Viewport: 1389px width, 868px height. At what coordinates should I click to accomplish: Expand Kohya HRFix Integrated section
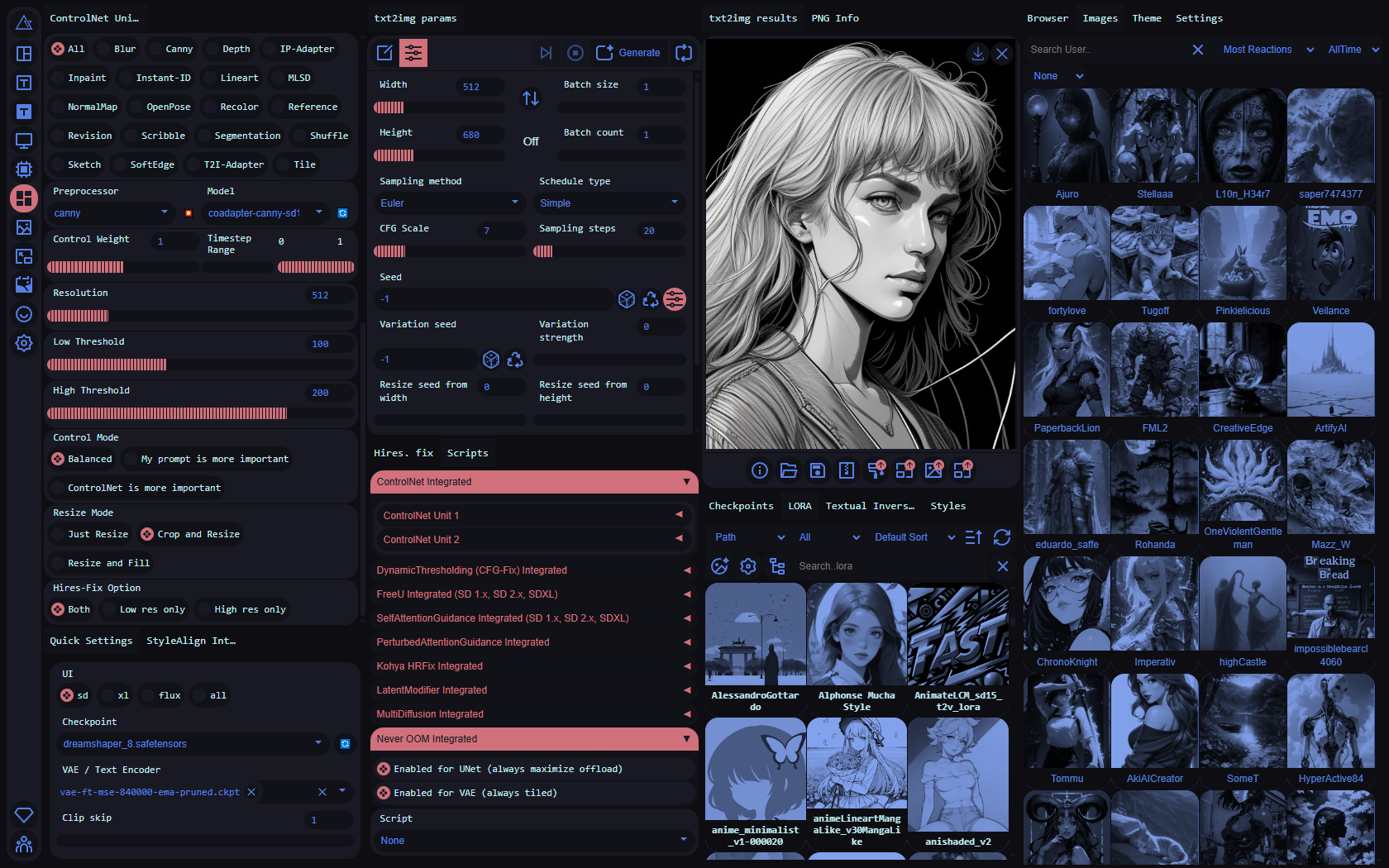click(x=534, y=666)
